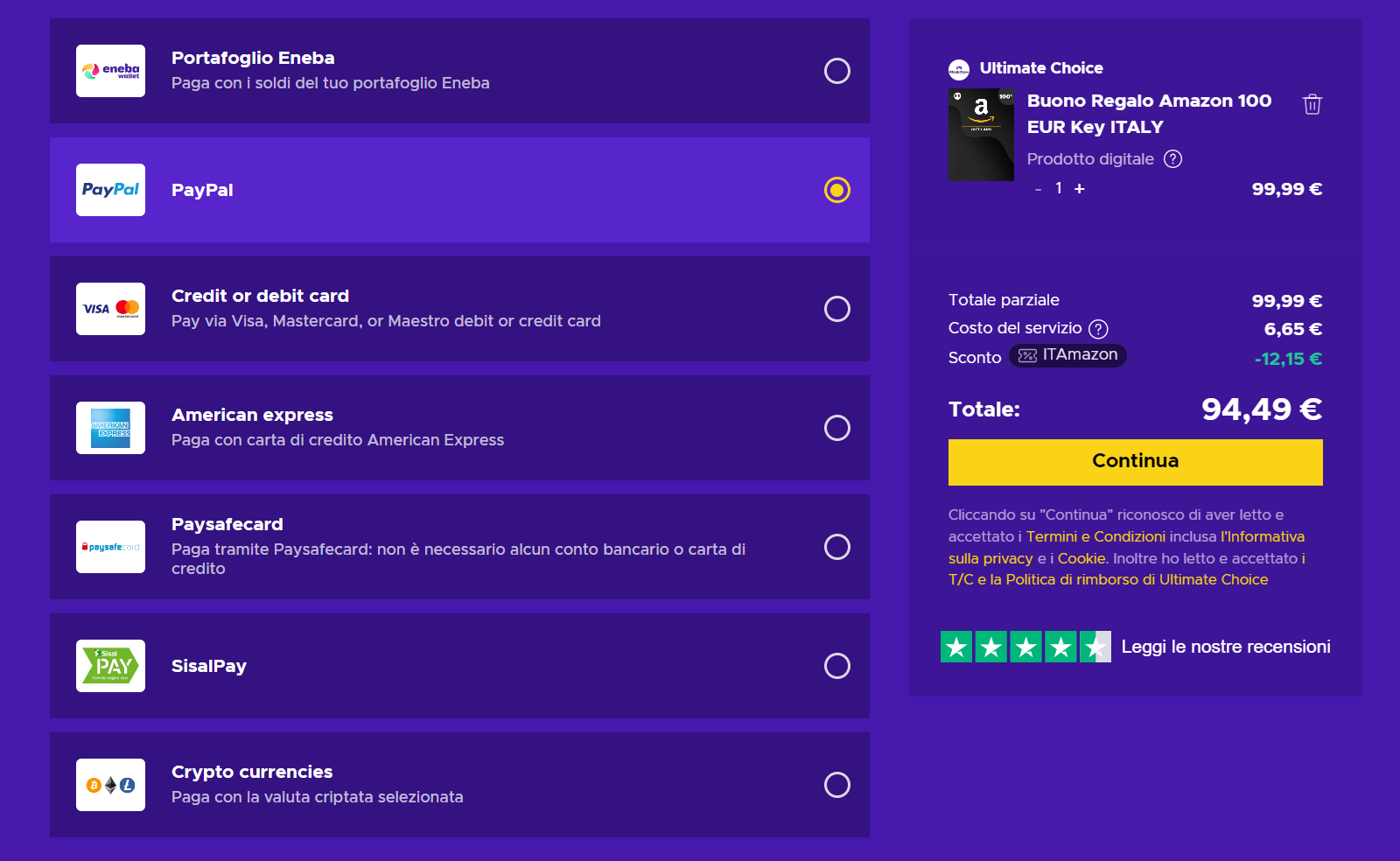Screen dimensions: 1400x861
Task: Select Credit or debit card radio
Action: pyautogui.click(x=837, y=309)
